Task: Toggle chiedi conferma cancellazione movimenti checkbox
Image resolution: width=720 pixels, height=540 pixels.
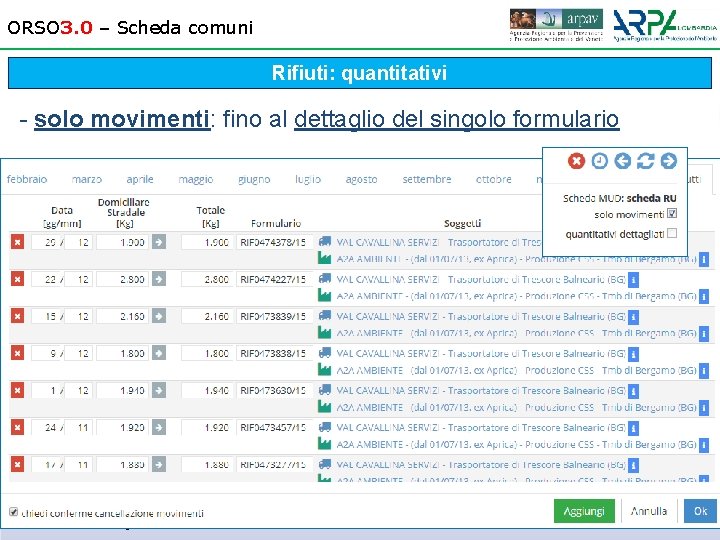Action: [x=14, y=512]
